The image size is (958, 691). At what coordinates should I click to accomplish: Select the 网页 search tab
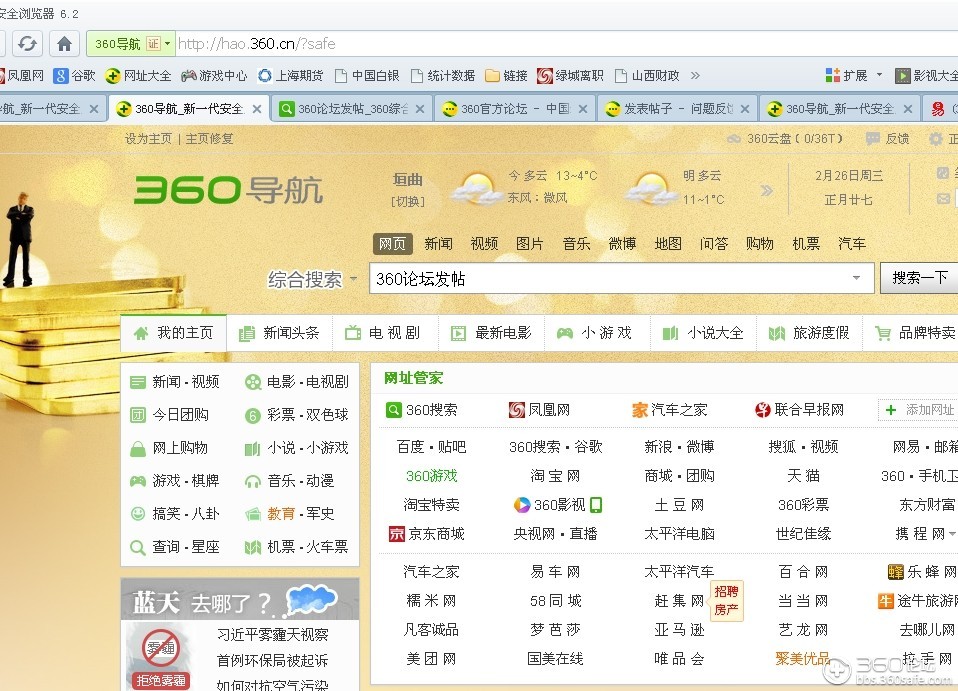click(392, 244)
